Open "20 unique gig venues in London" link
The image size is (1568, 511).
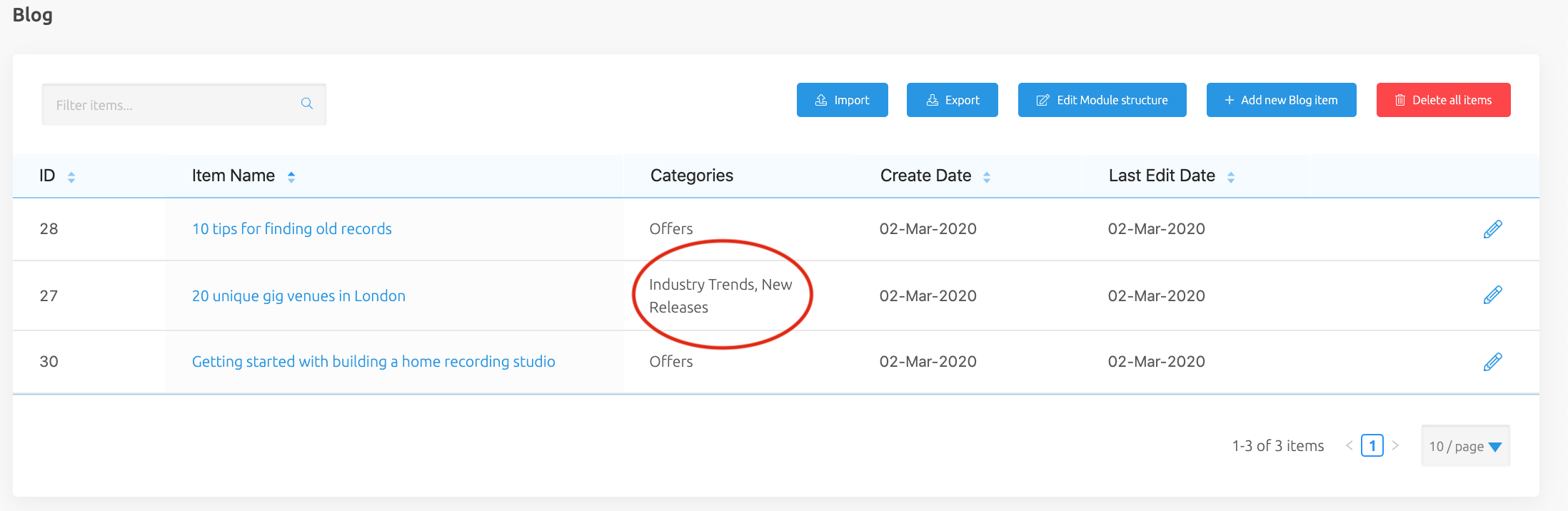point(298,296)
